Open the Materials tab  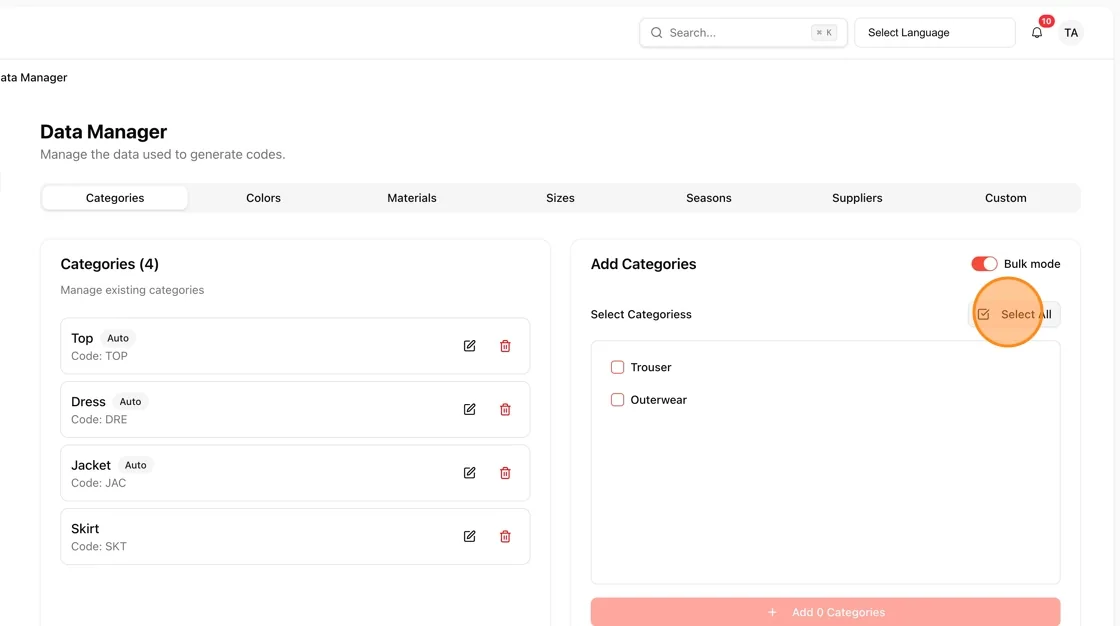[x=411, y=198]
